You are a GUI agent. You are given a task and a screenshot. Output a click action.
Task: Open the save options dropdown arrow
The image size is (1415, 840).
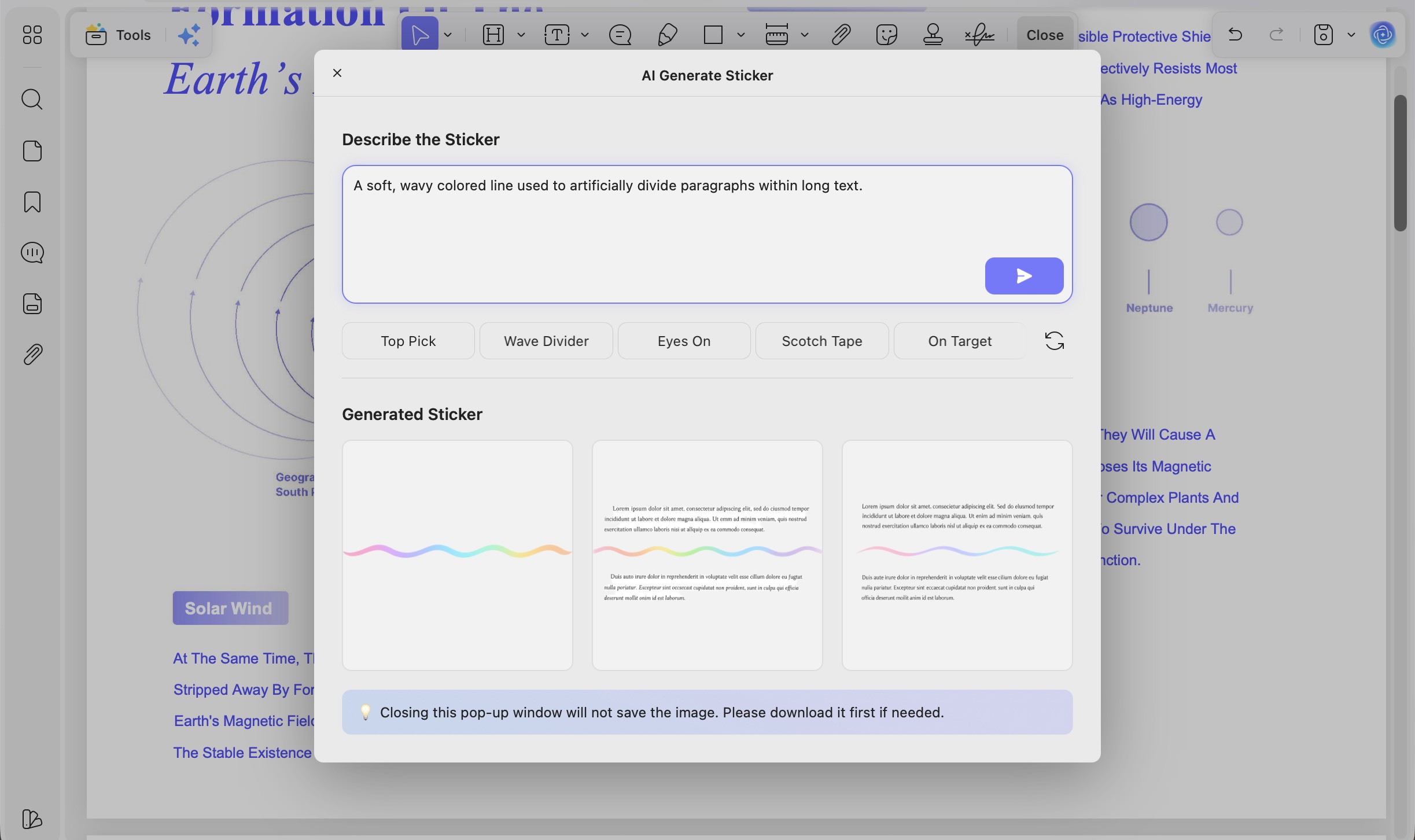pos(1351,35)
